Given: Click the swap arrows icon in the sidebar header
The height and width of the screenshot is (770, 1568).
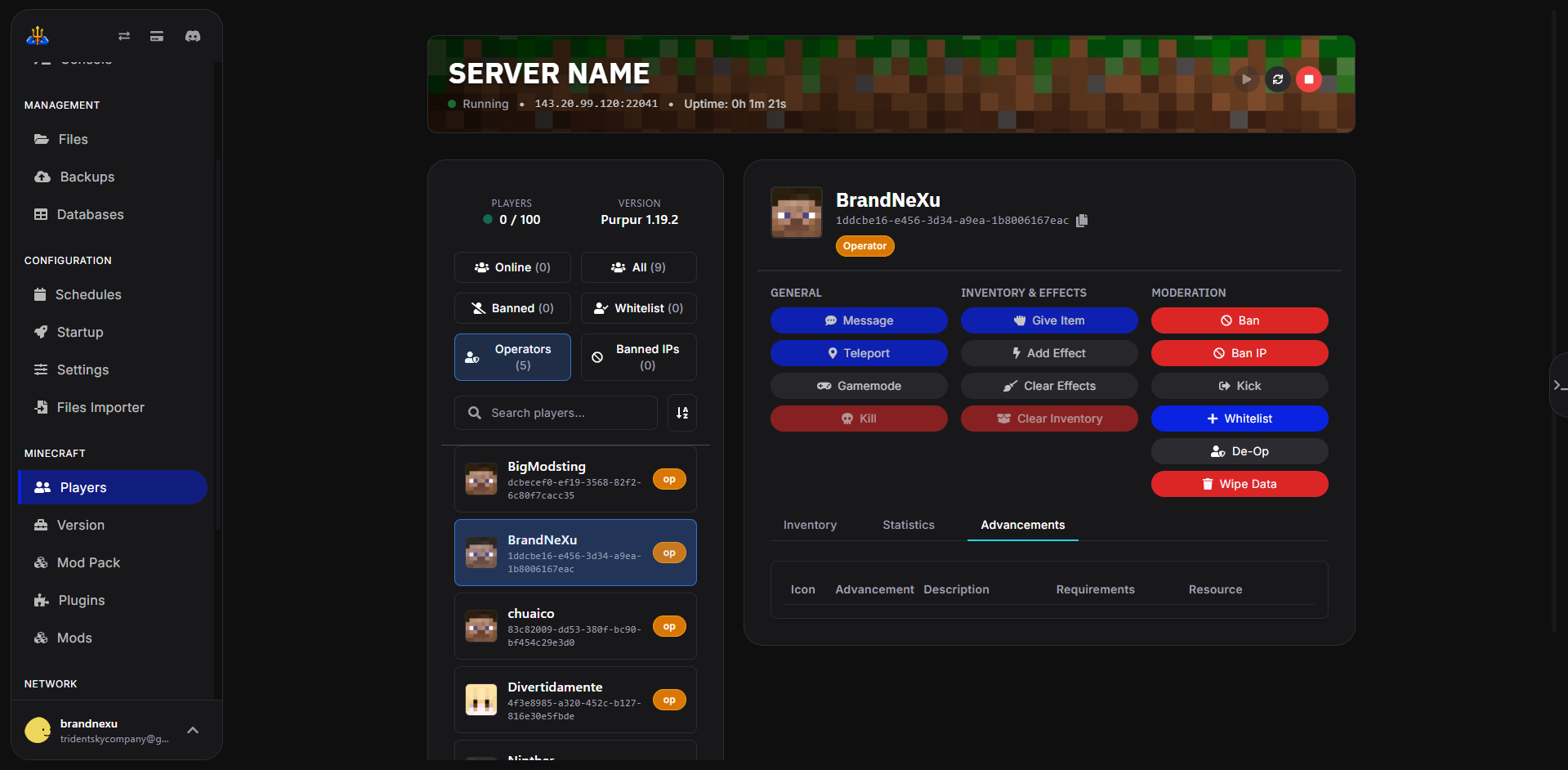Looking at the screenshot, I should [124, 36].
